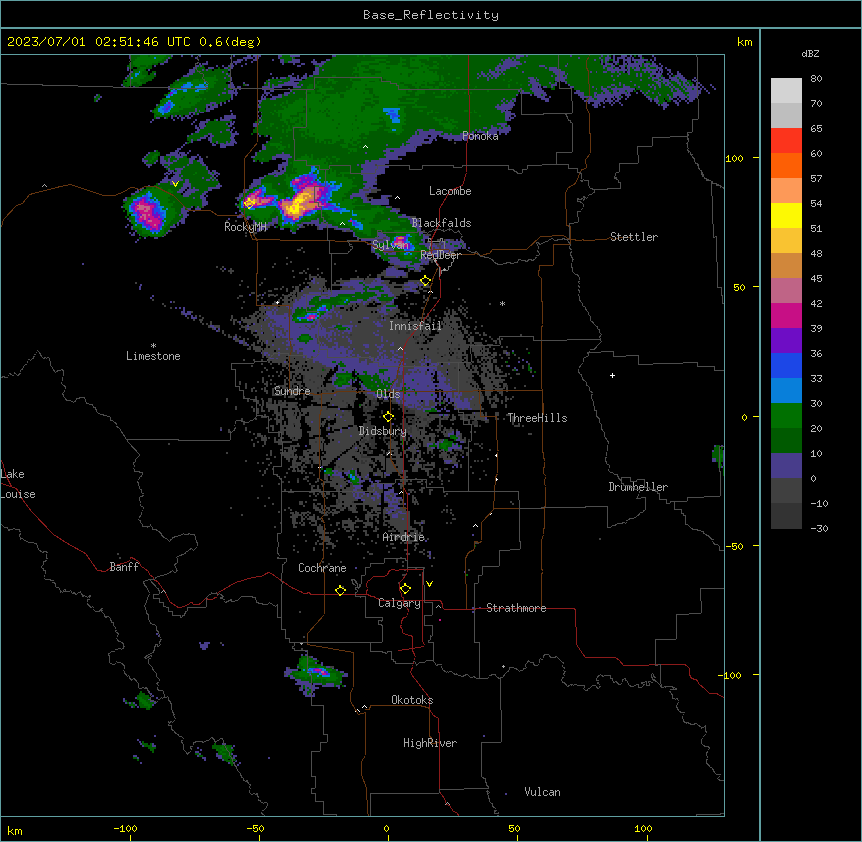This screenshot has height=842, width=862.
Task: Click the RockyMH label
Action: pyautogui.click(x=245, y=226)
